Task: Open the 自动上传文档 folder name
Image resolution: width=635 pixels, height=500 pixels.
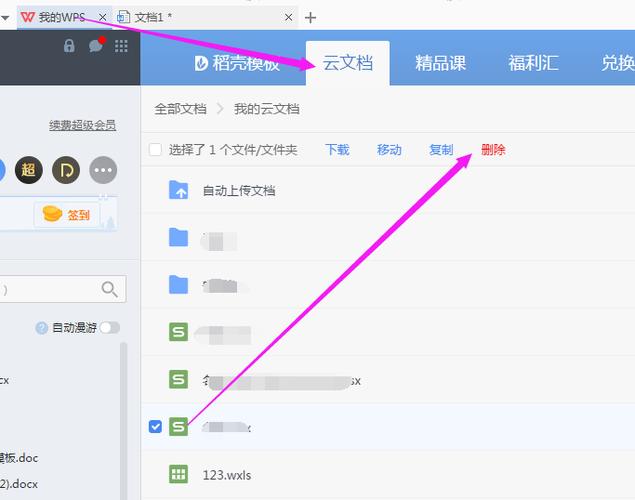Action: pos(239,190)
